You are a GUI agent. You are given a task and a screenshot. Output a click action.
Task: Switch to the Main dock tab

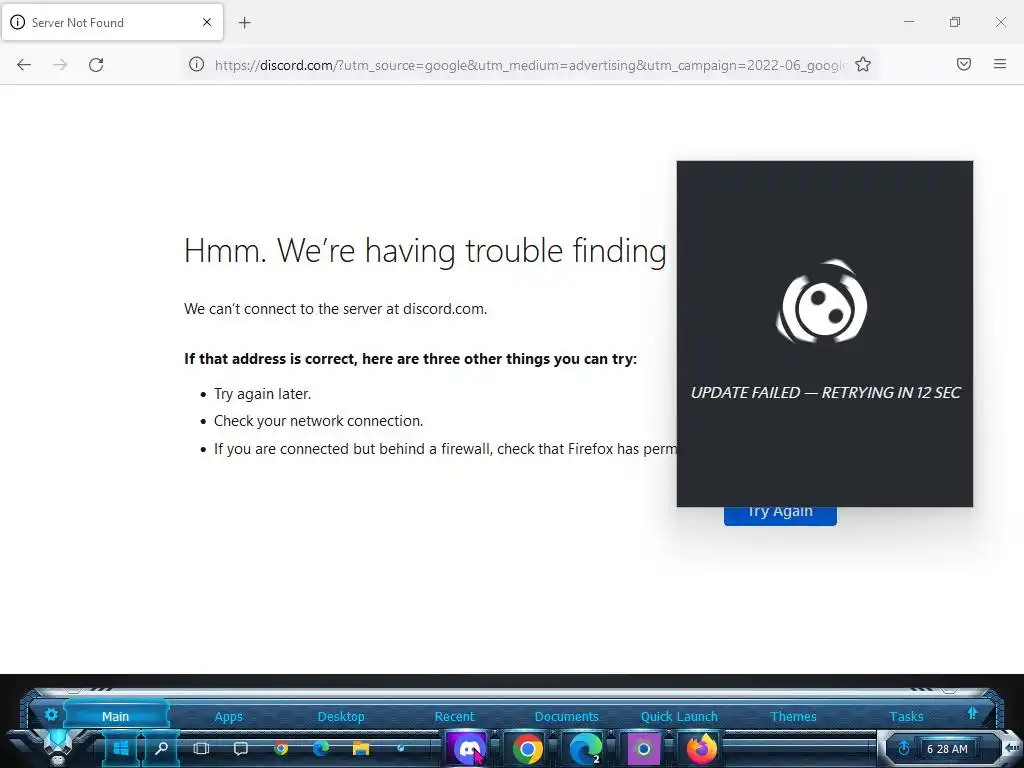point(116,716)
